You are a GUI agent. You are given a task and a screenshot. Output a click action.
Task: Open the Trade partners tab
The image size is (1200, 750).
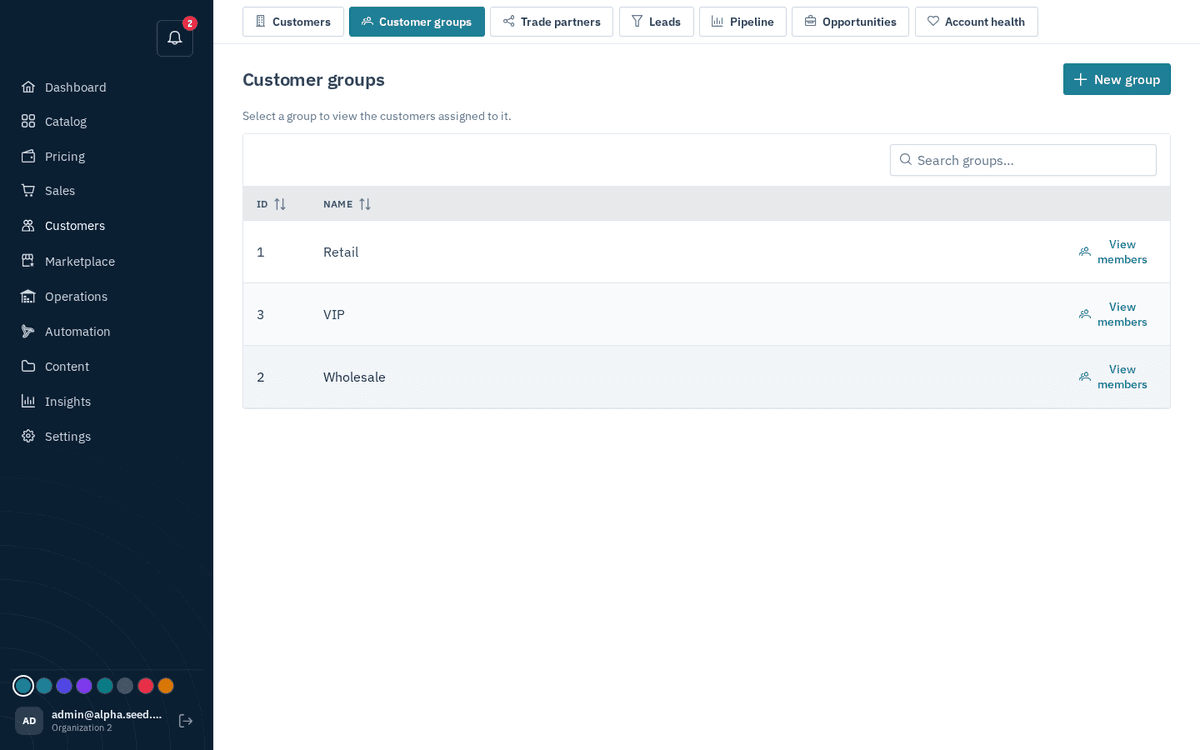(x=551, y=22)
